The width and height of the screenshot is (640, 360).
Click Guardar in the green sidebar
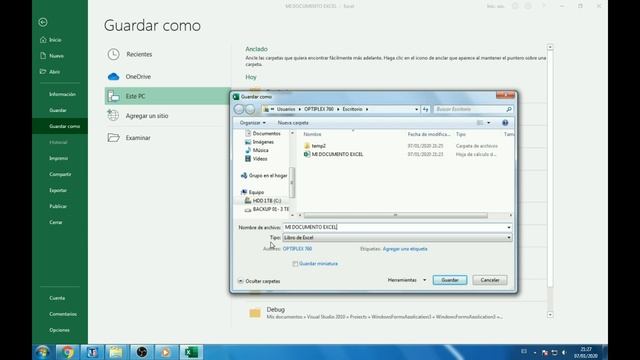58,110
